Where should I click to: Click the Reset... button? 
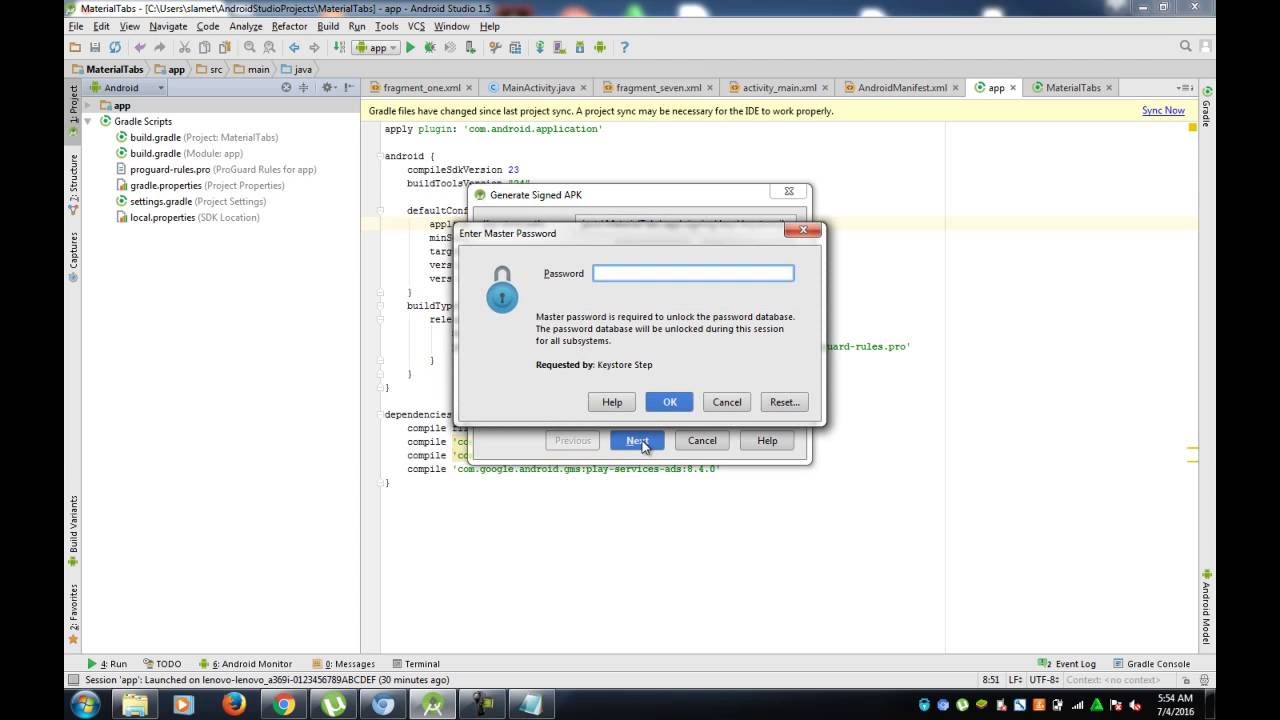point(784,402)
